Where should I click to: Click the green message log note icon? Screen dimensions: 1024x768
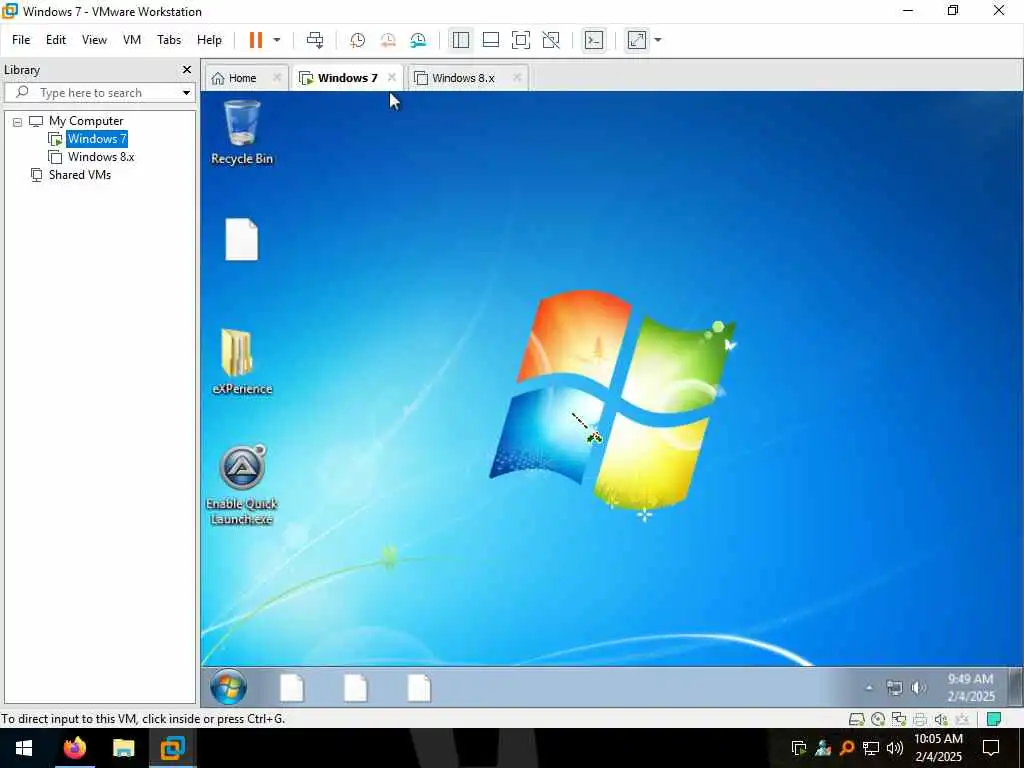[x=994, y=719]
